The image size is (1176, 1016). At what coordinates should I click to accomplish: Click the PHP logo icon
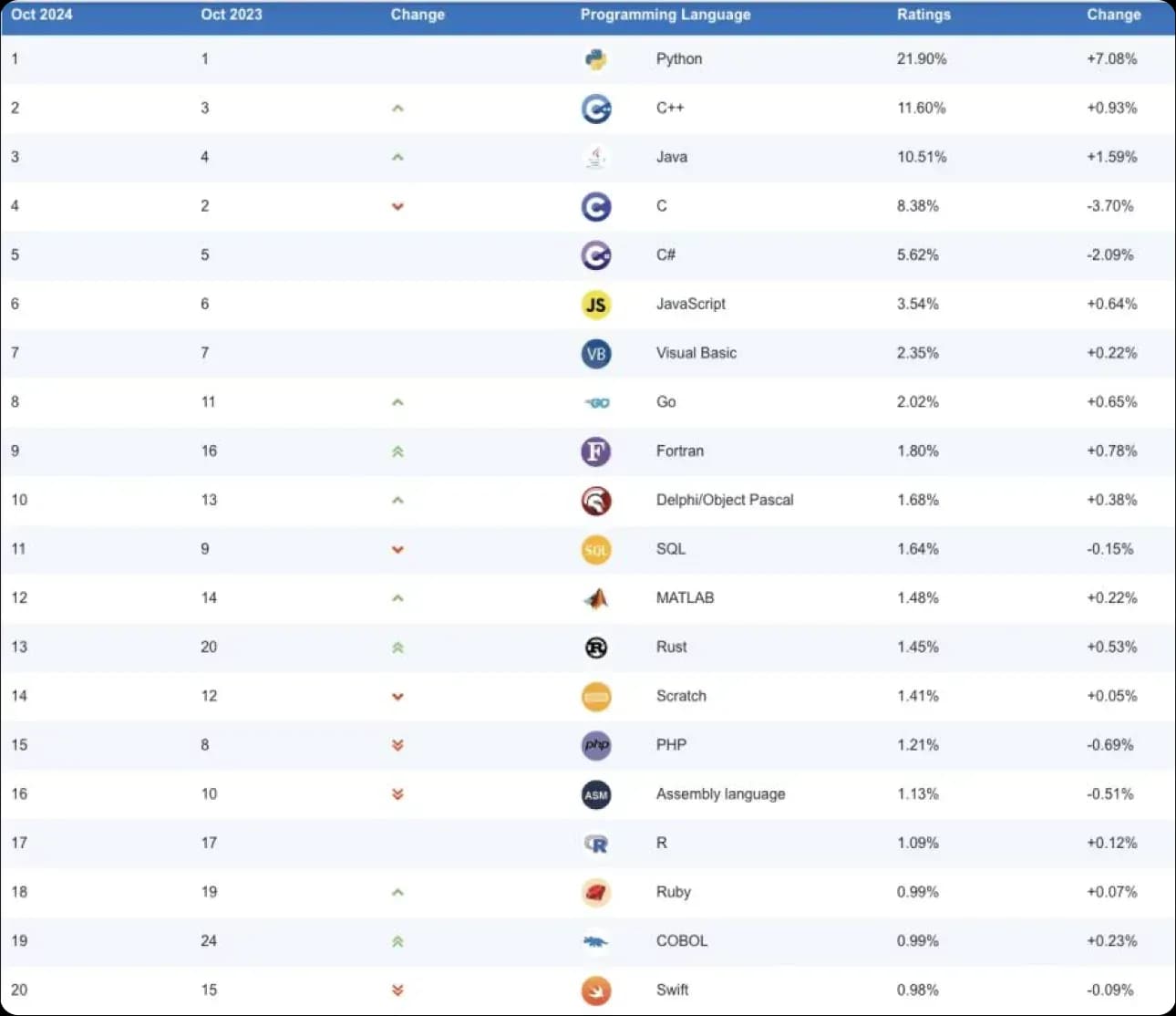pos(596,745)
